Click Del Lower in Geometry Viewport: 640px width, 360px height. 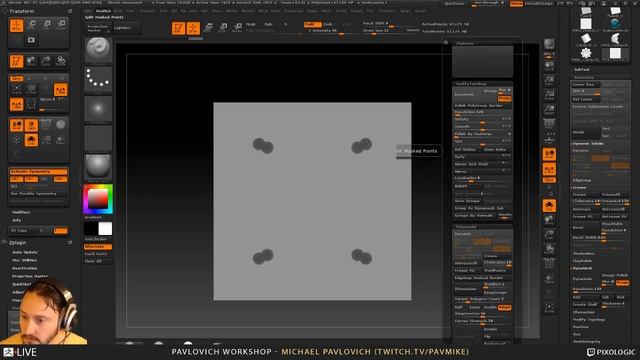tap(585, 99)
